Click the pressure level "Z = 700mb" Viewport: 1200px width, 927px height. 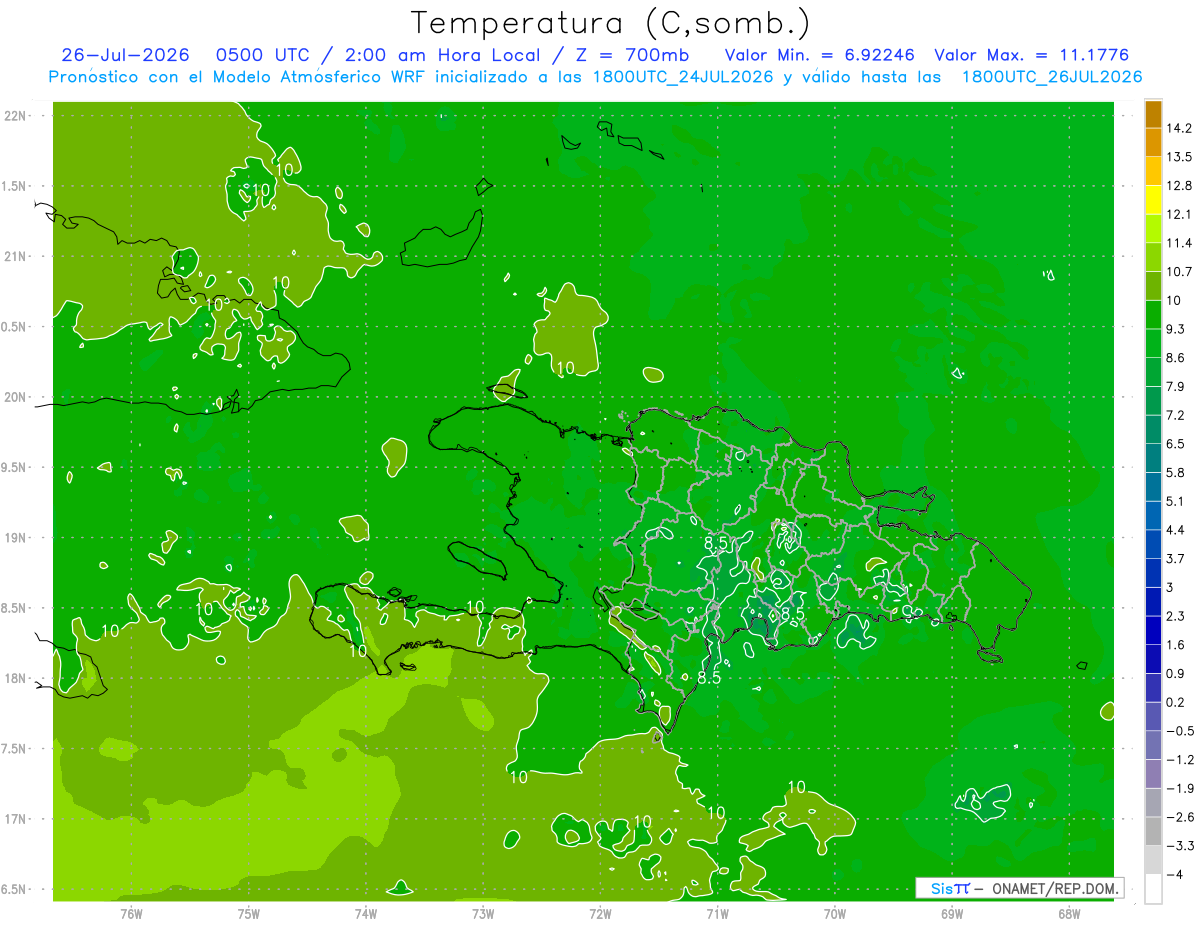coord(629,55)
